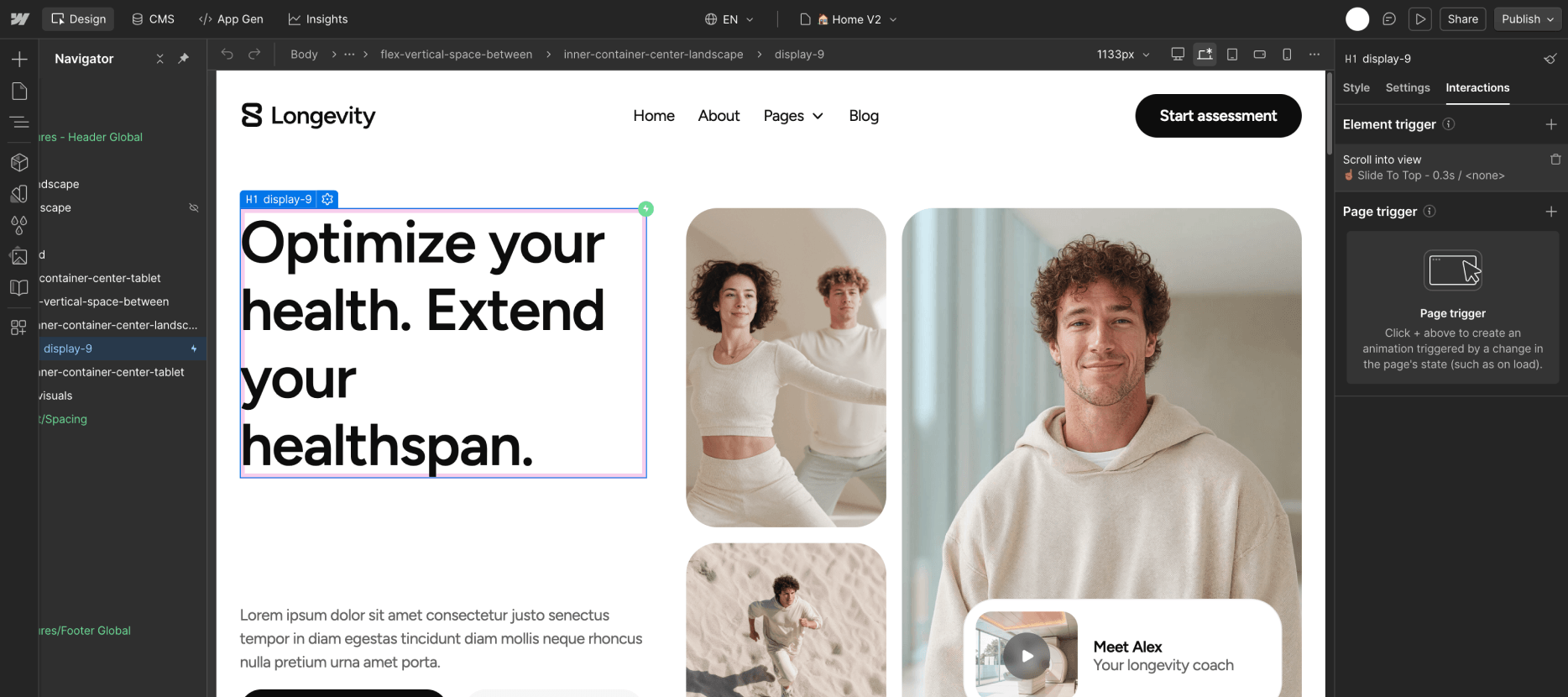Open display-9 element settings gear
This screenshot has height=697, width=1568.
[x=327, y=199]
